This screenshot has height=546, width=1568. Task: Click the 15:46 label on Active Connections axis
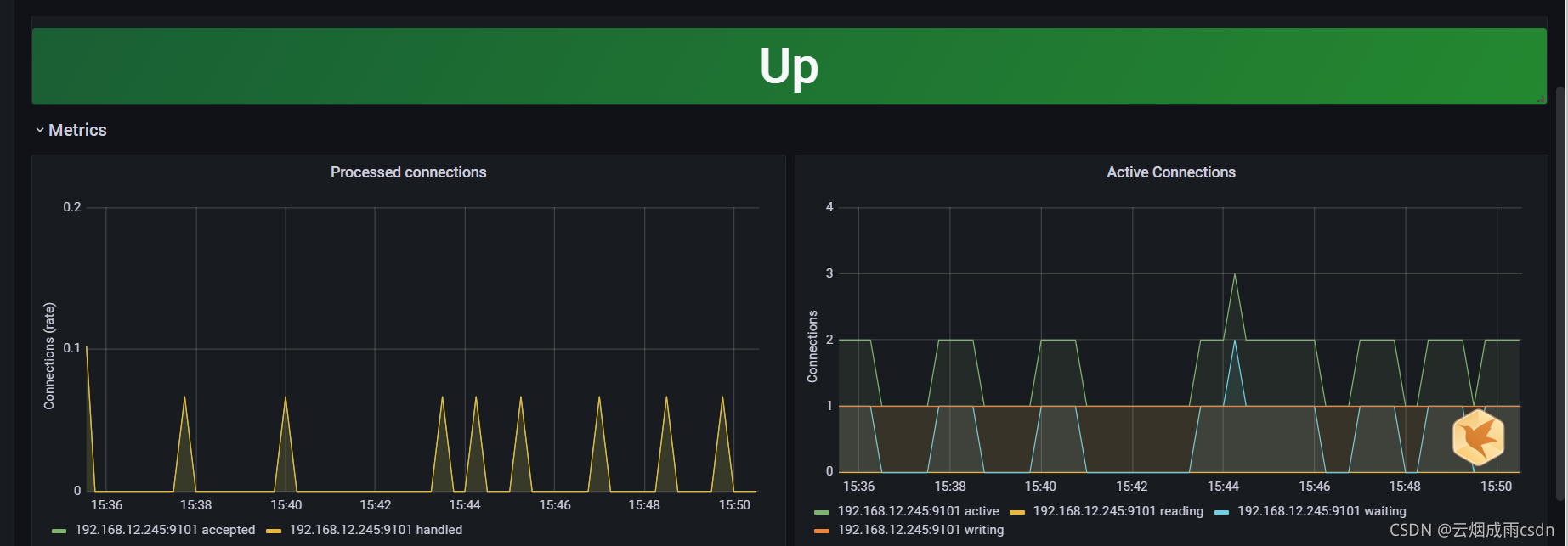[1314, 487]
